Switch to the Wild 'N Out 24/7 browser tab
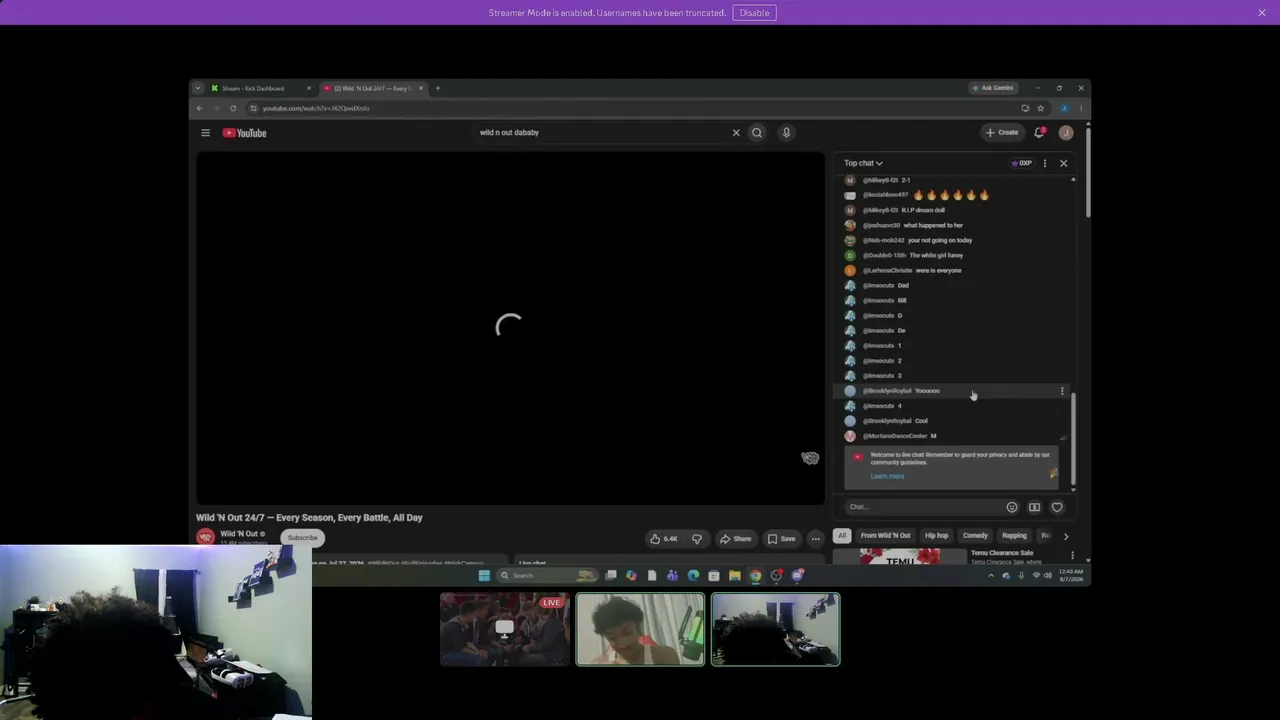The height and width of the screenshot is (720, 1280). pyautogui.click(x=374, y=88)
